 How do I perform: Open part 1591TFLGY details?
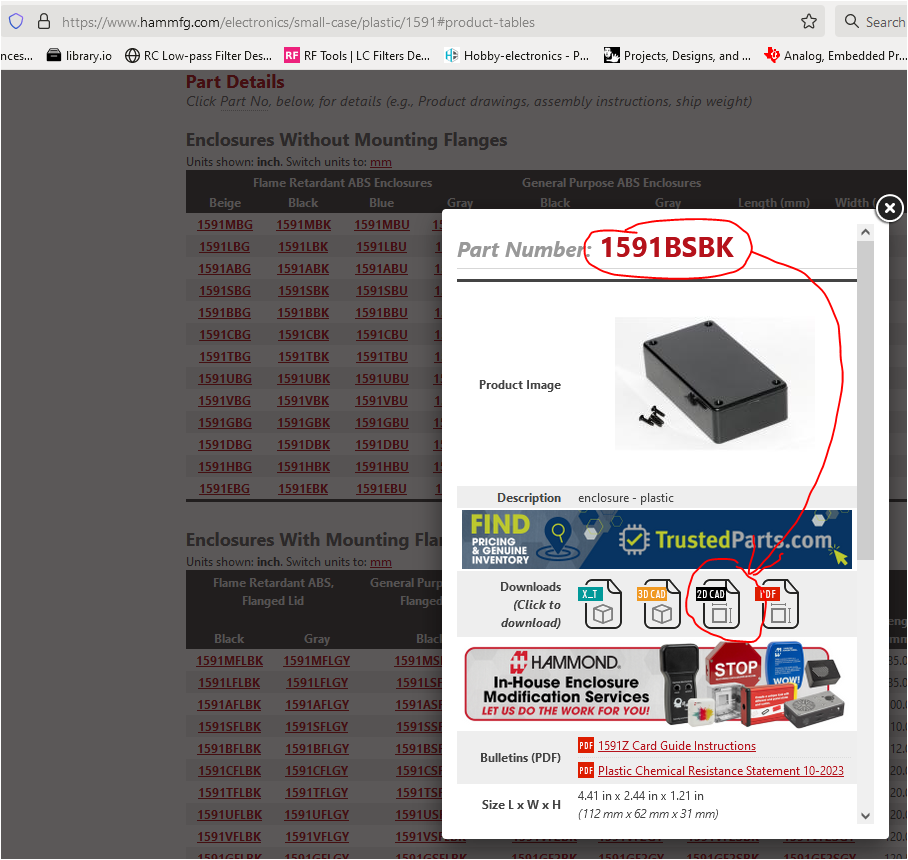pos(317,793)
